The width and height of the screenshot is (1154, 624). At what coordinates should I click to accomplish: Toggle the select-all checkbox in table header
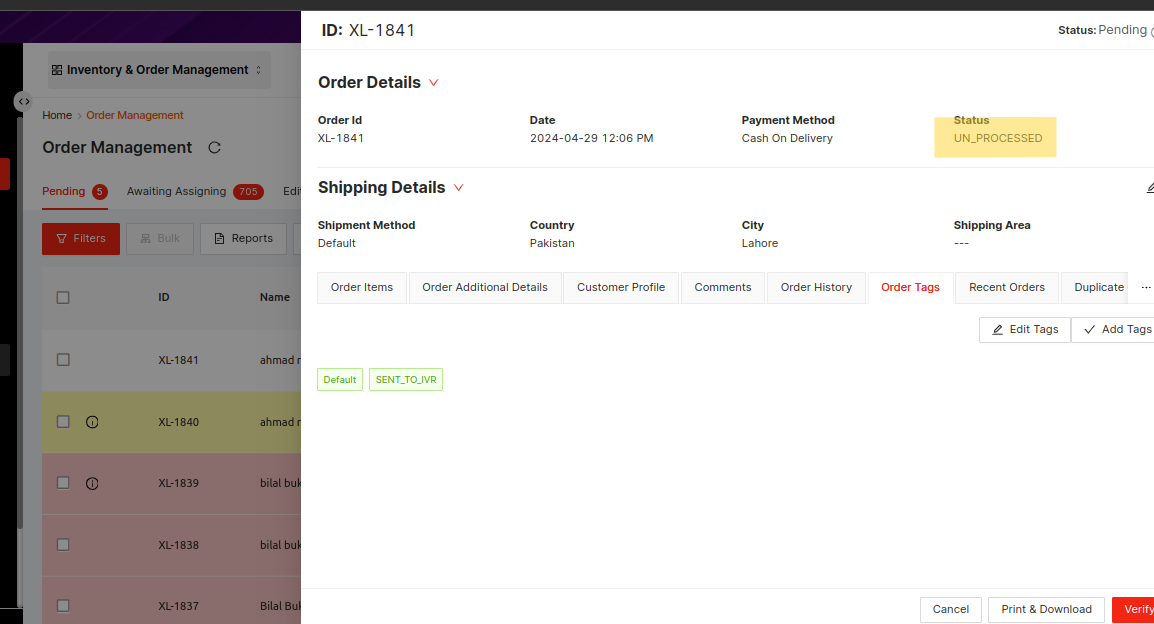point(63,297)
